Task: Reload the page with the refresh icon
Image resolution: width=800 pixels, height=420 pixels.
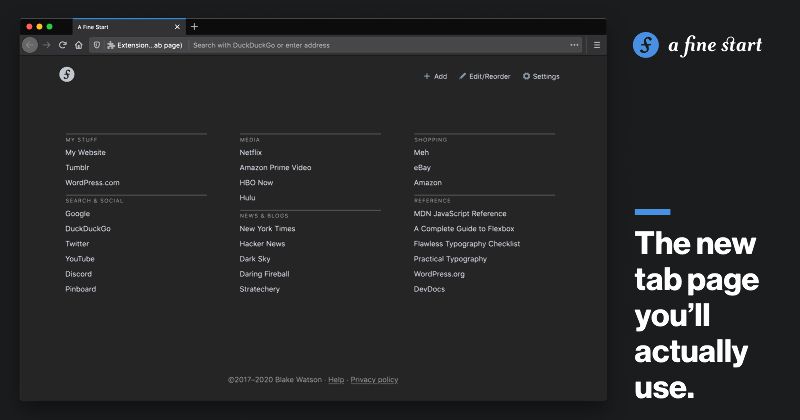Action: pos(62,45)
